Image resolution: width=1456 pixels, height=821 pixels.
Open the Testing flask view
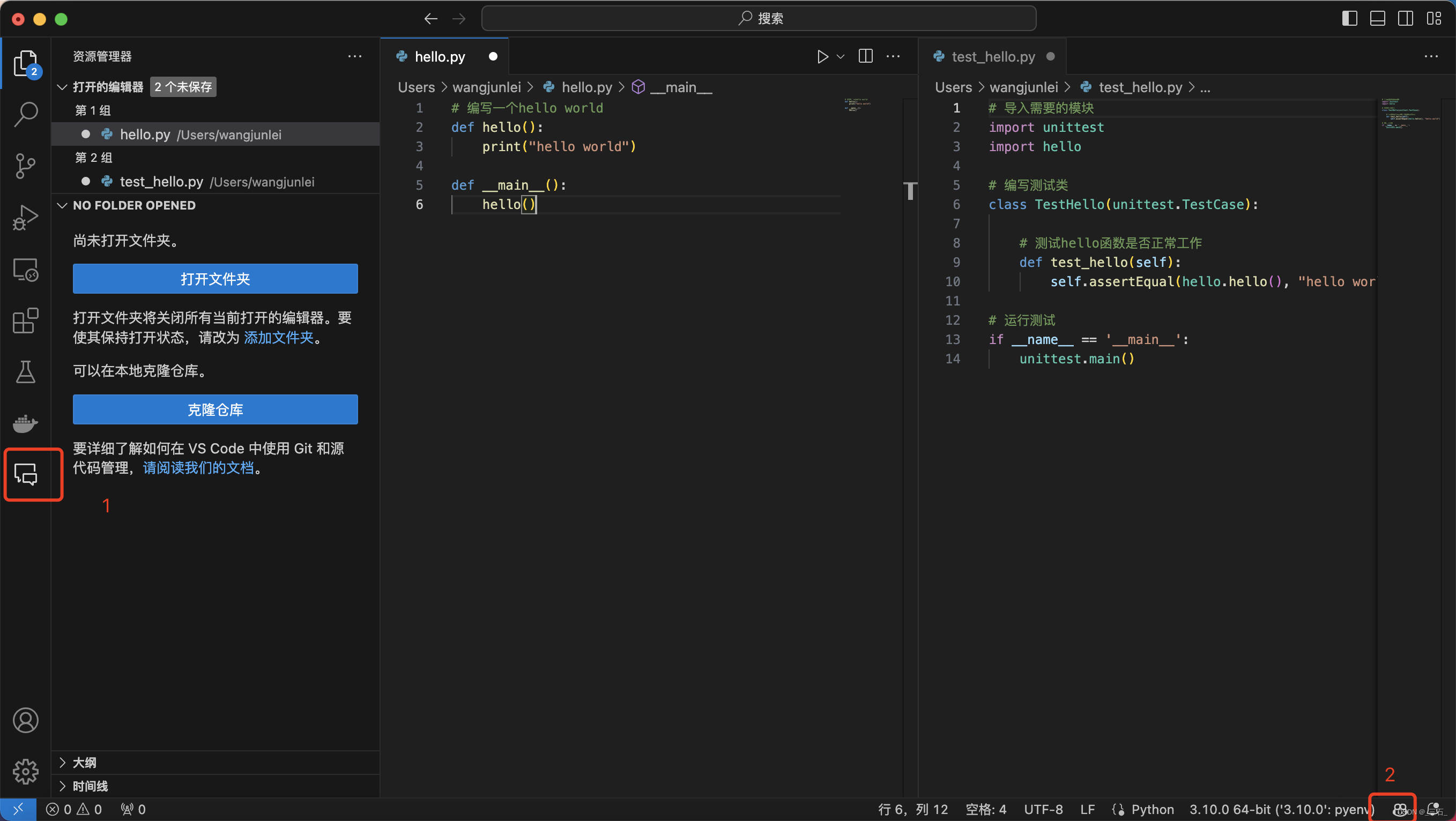tap(25, 372)
